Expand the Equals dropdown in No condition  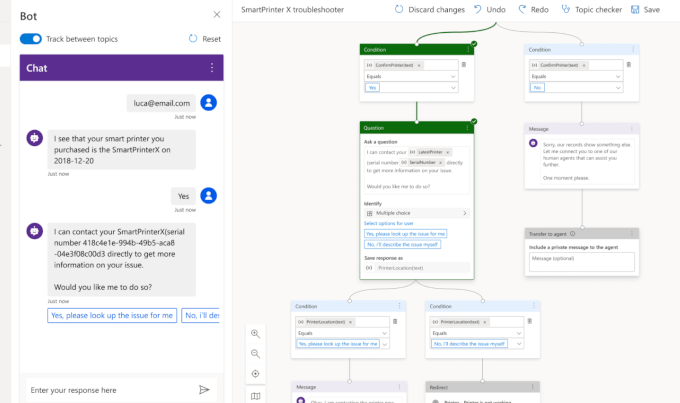[x=618, y=76]
